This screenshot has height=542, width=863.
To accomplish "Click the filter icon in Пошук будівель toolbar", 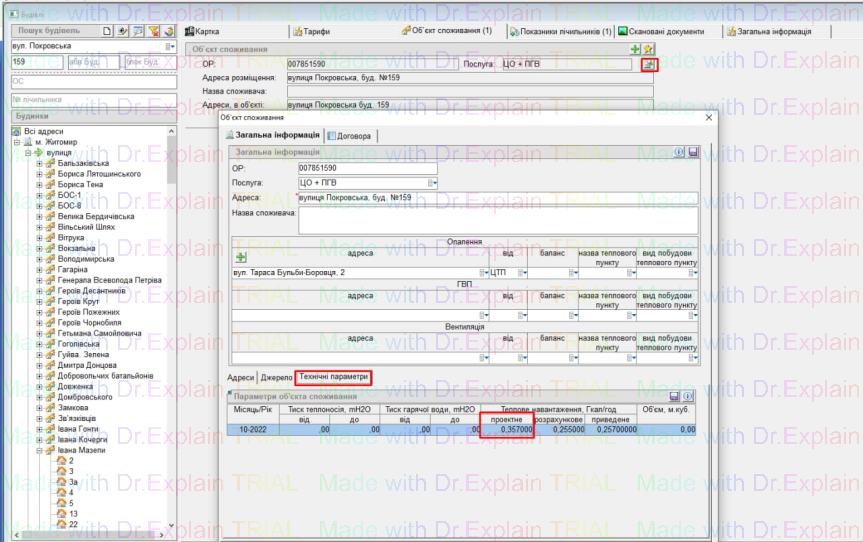I will coord(154,31).
